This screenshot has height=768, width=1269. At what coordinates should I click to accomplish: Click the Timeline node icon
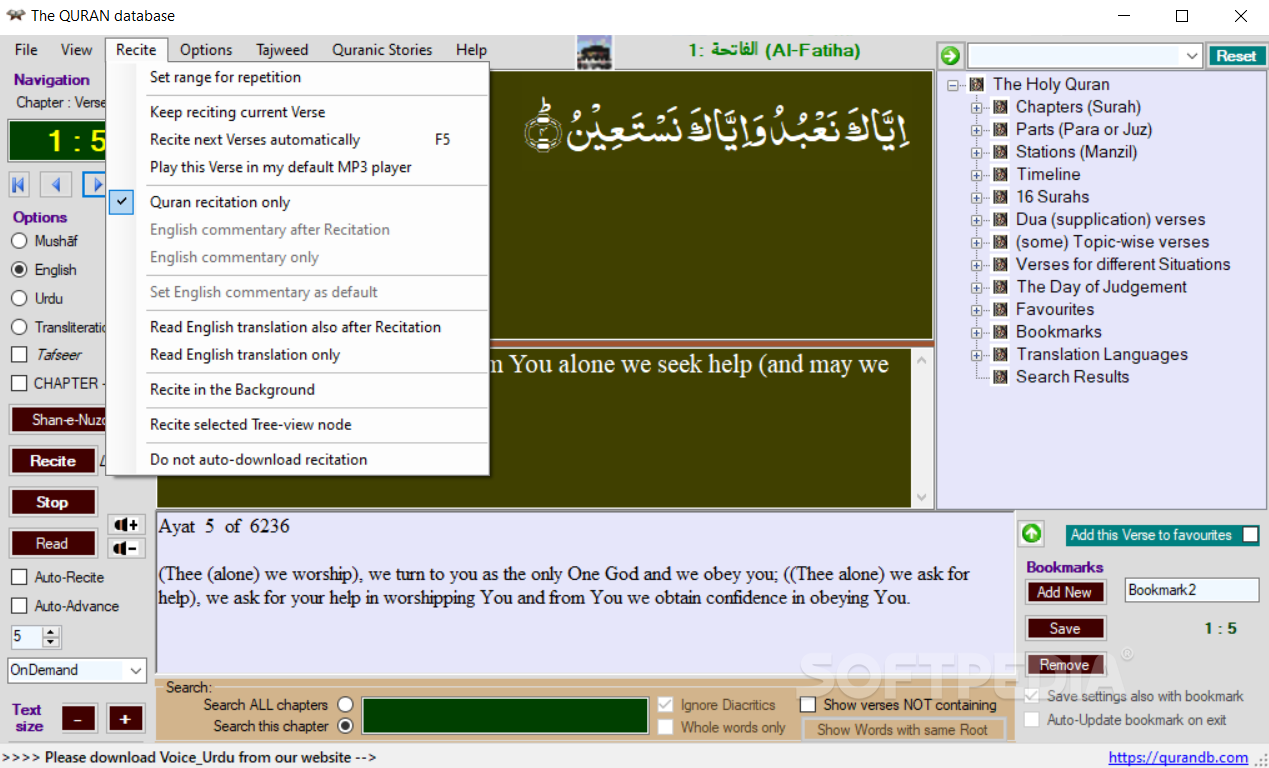(x=1000, y=174)
